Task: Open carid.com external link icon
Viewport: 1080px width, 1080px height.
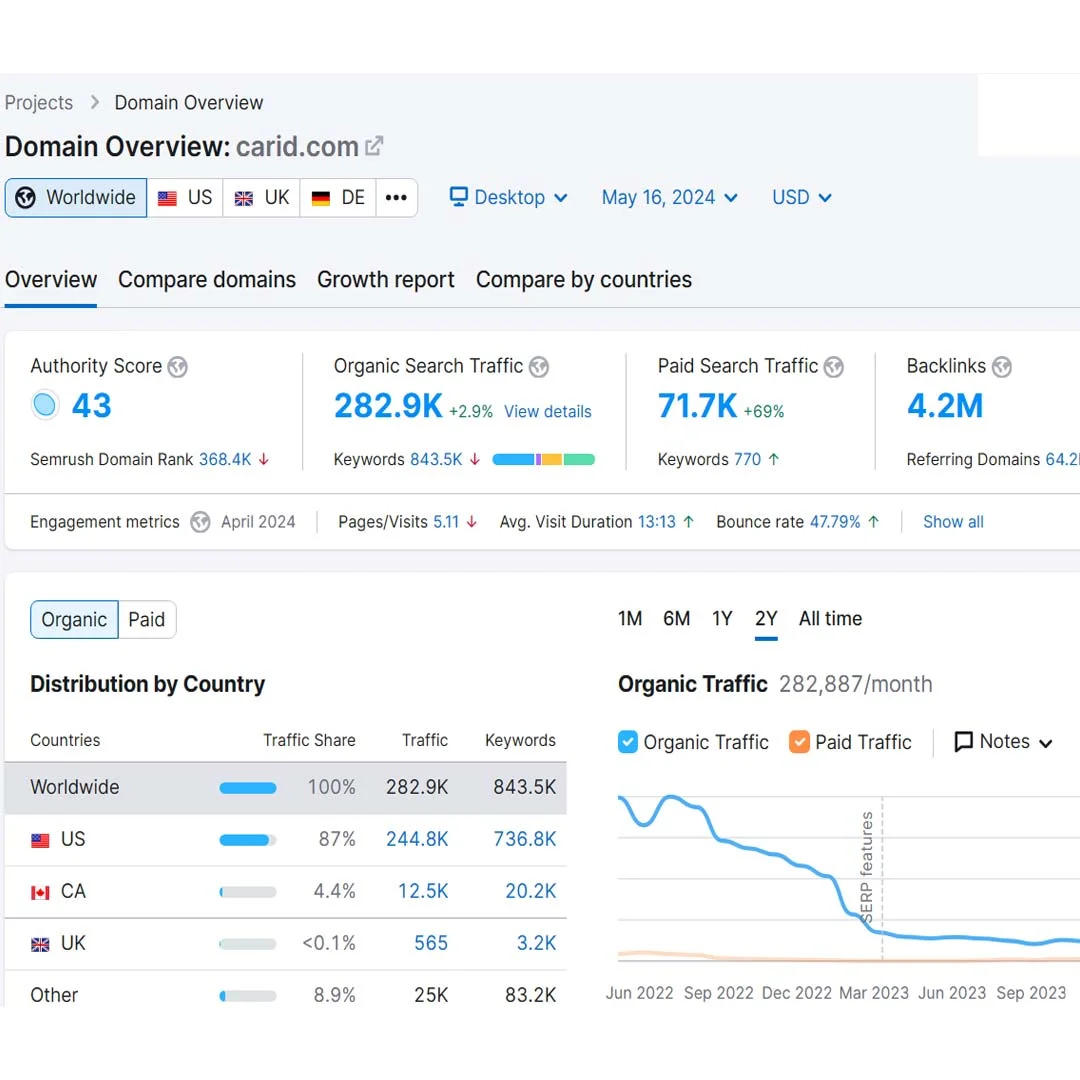Action: pyautogui.click(x=374, y=146)
